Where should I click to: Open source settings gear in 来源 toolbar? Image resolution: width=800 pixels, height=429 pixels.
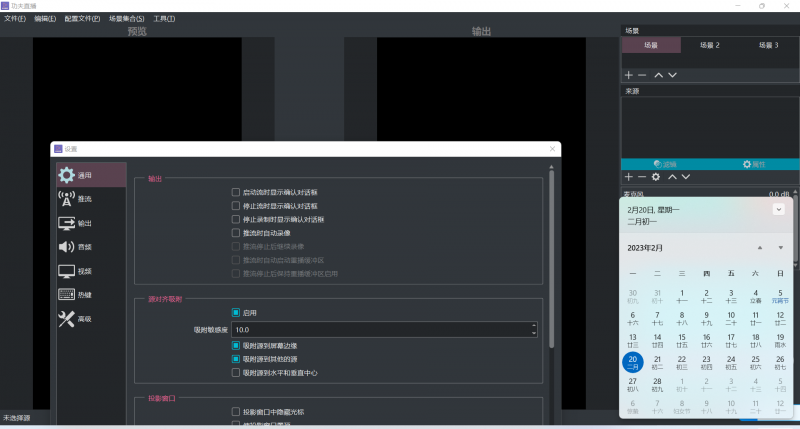656,177
